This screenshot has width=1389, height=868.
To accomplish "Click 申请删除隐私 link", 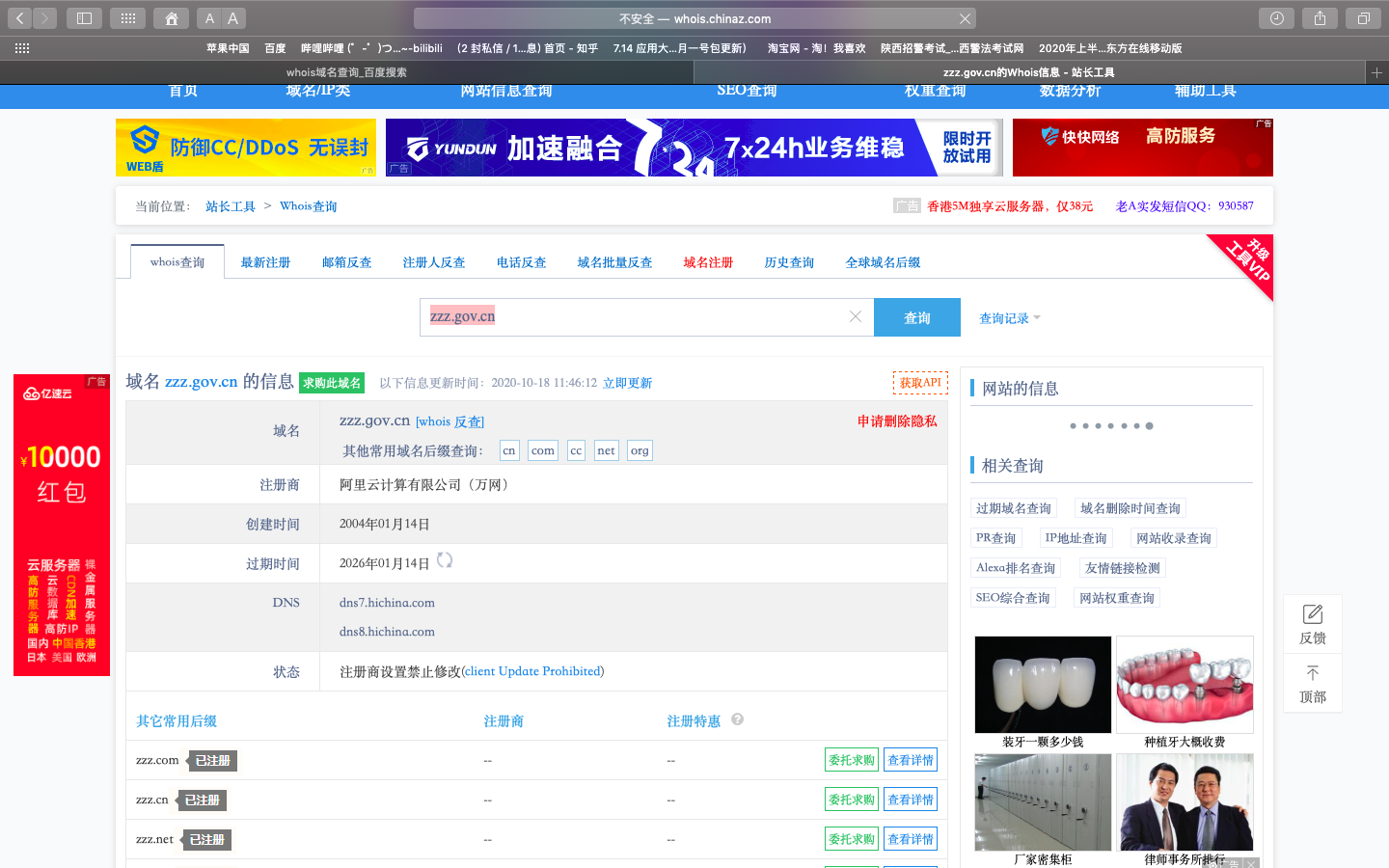I will (x=897, y=421).
